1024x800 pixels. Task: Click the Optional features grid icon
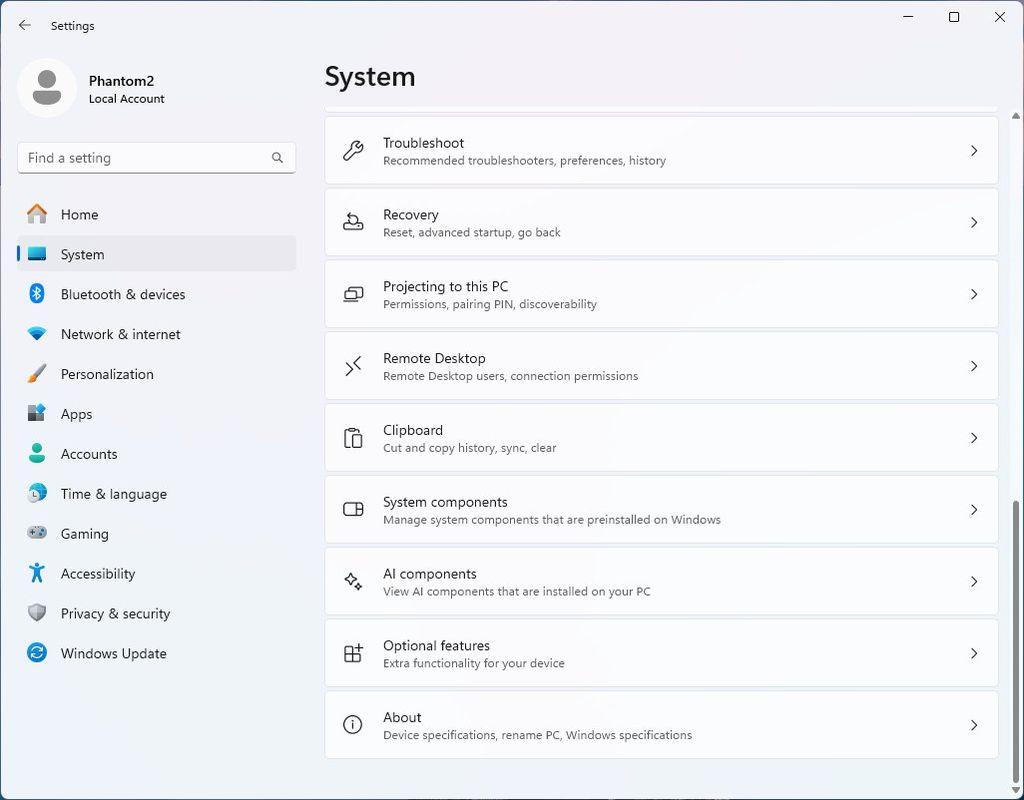(x=353, y=654)
